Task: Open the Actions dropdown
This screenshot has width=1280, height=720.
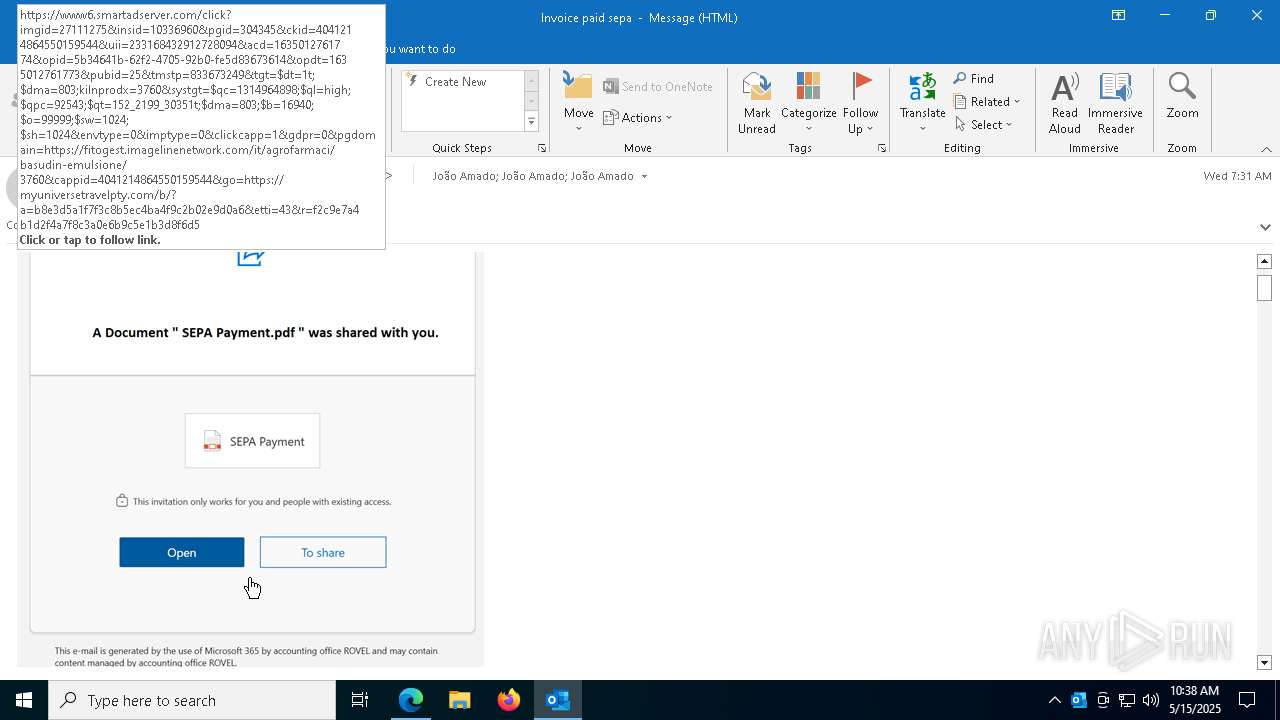Action: tap(638, 117)
